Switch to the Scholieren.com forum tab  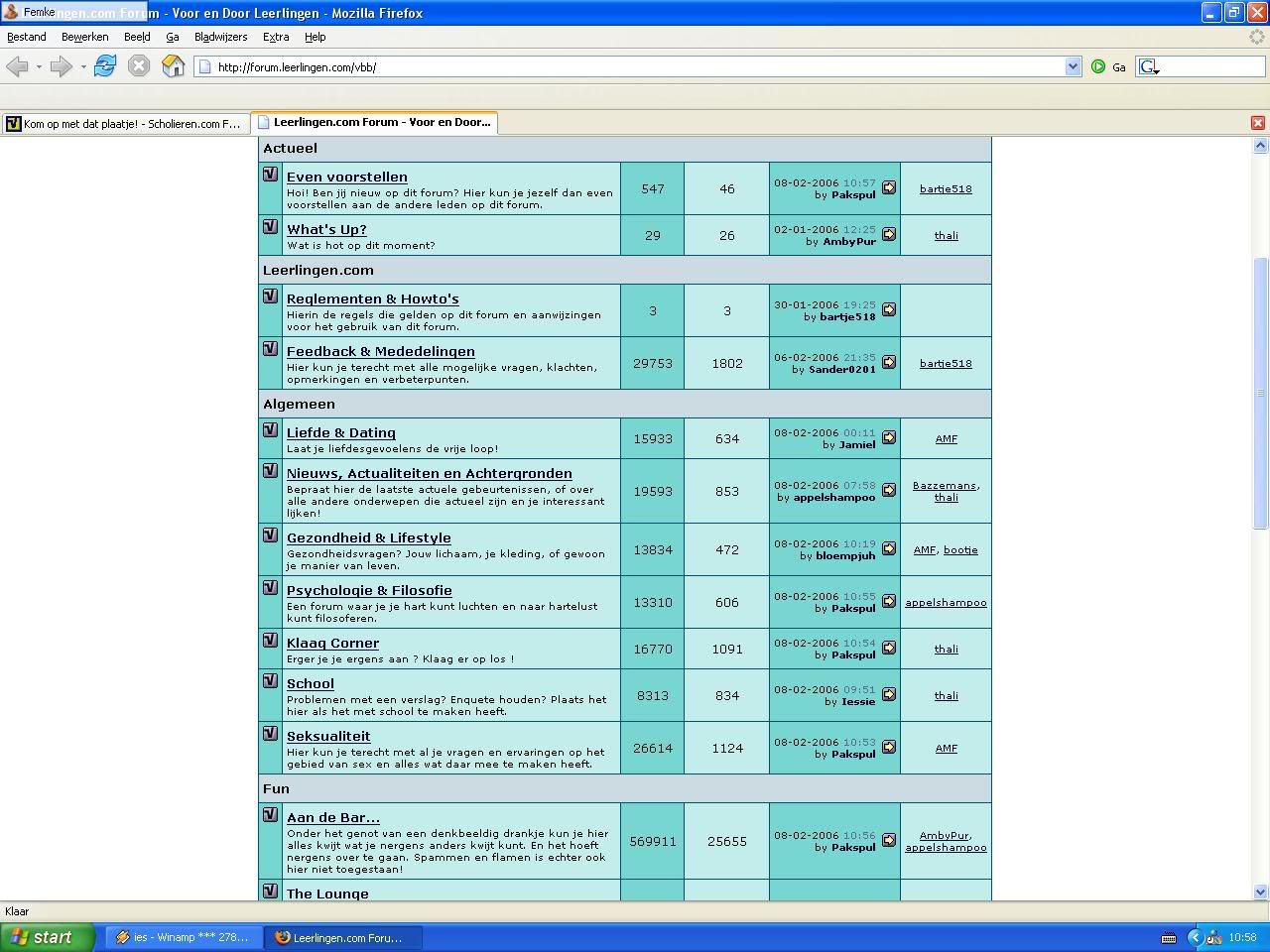coord(125,124)
